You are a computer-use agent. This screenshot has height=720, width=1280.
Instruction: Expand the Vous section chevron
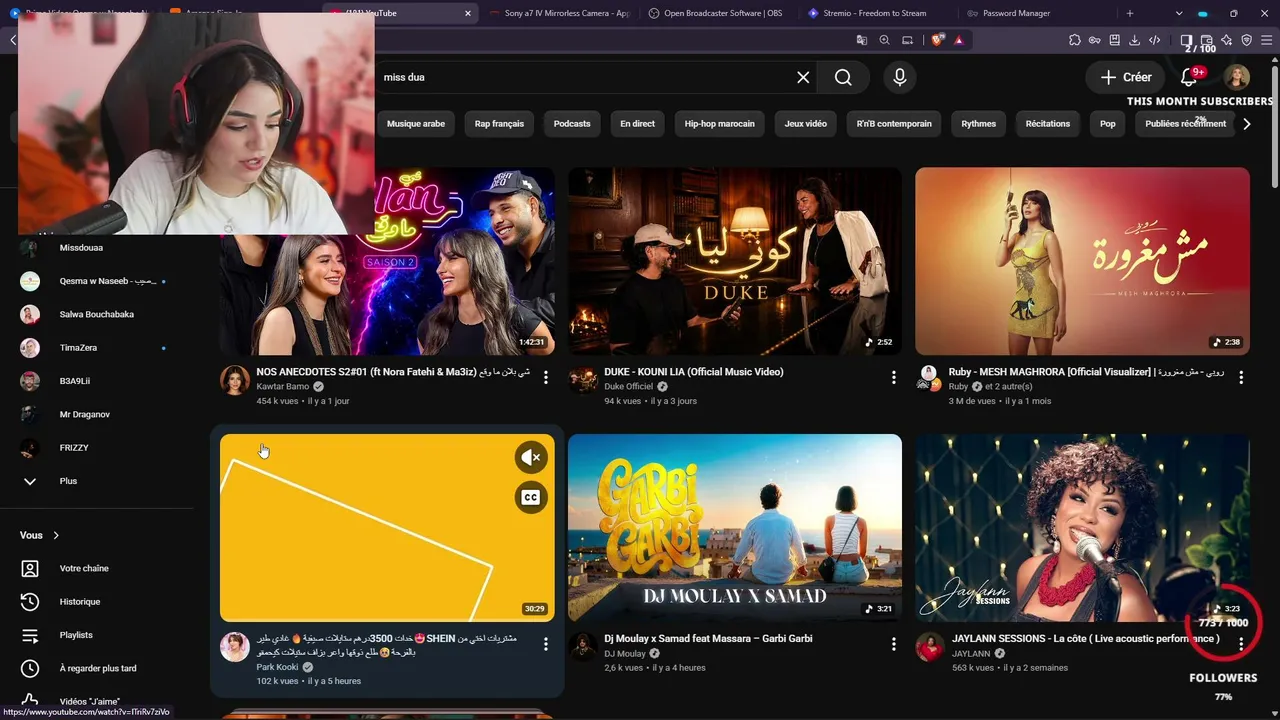pos(56,535)
